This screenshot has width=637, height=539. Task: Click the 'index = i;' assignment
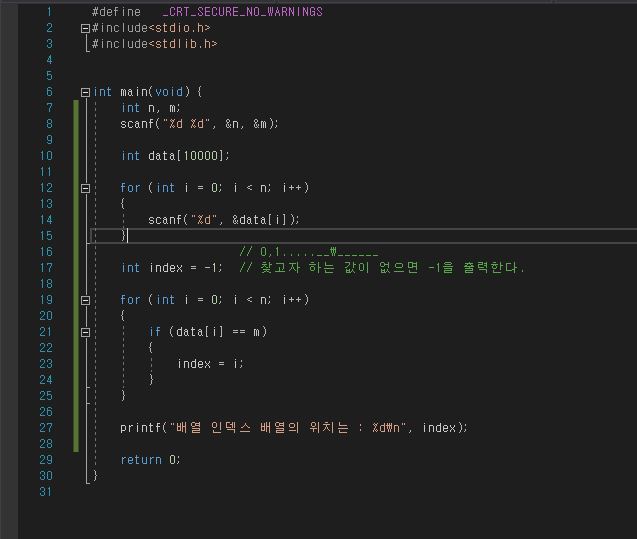pos(210,364)
